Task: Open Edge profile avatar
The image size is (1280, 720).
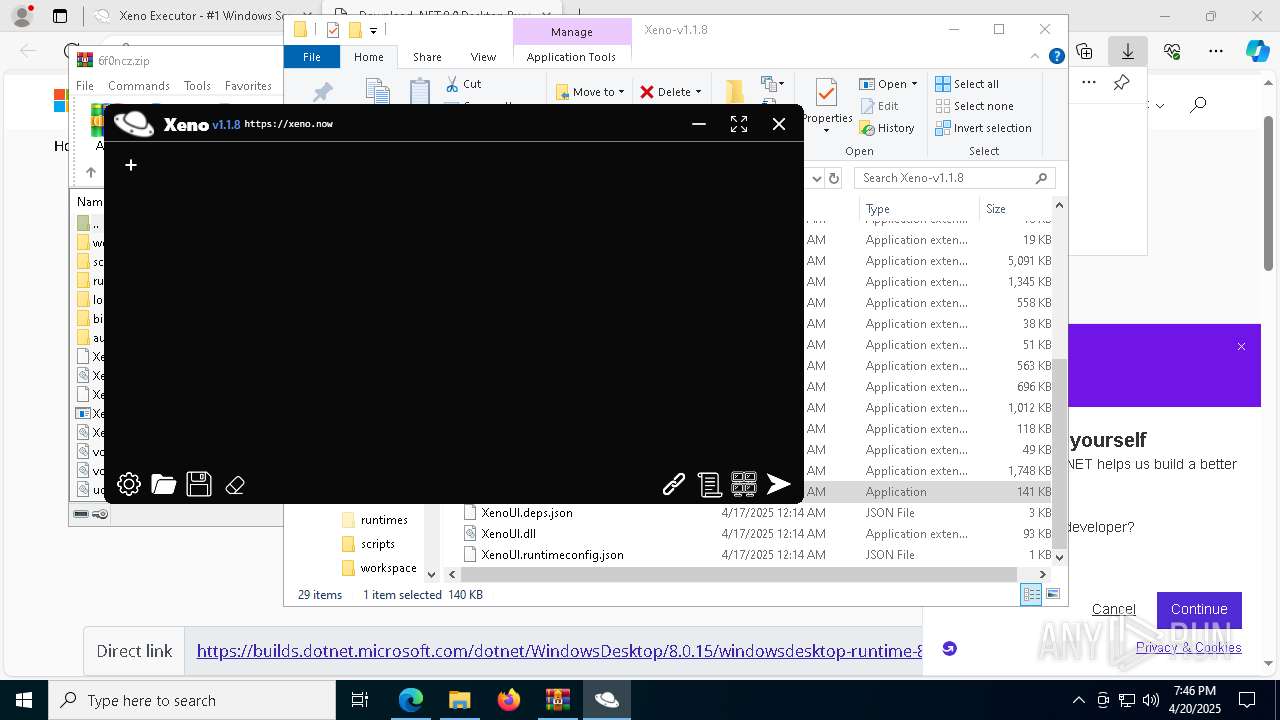Action: [x=21, y=16]
